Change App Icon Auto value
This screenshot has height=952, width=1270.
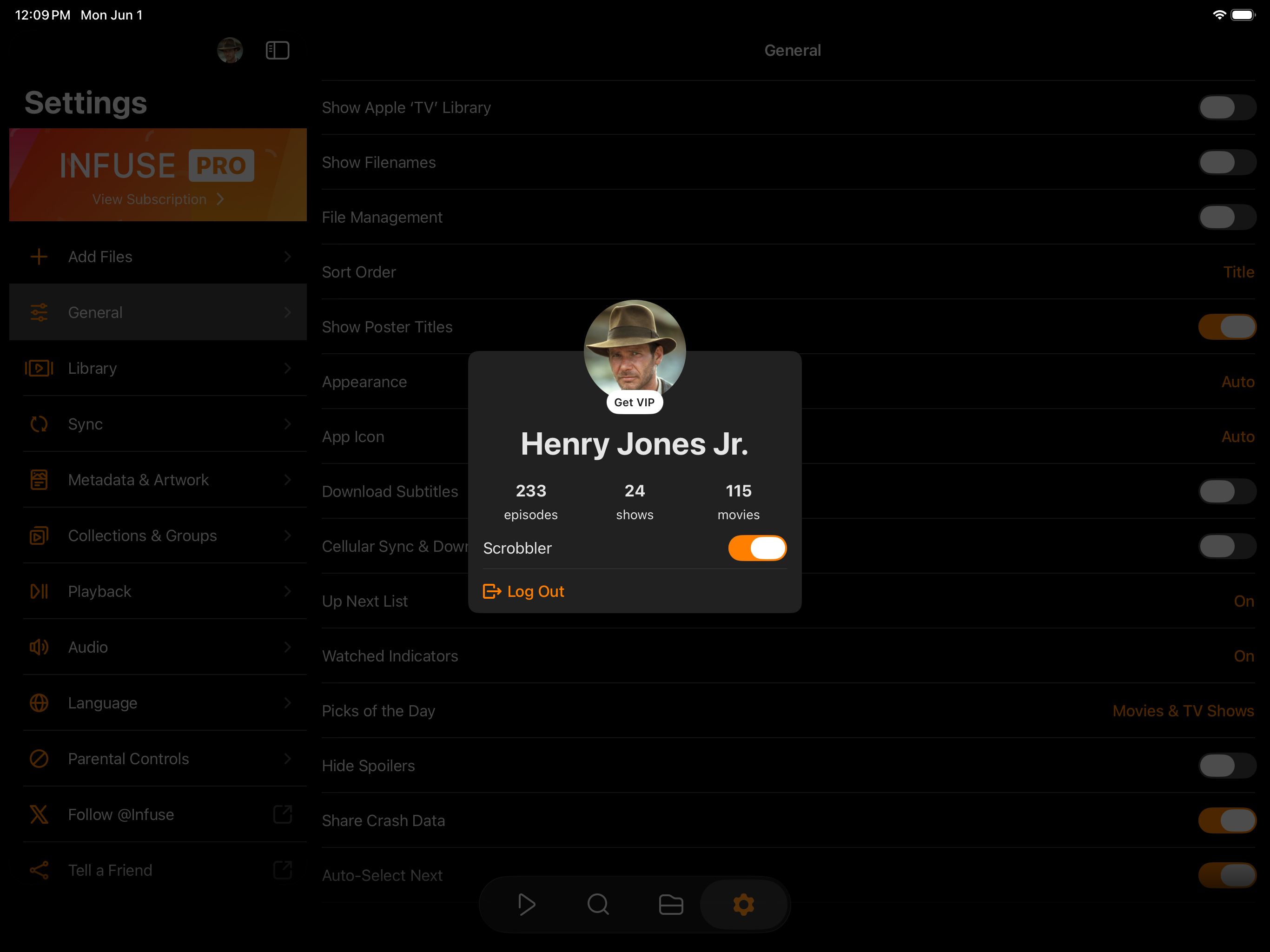click(x=1238, y=436)
